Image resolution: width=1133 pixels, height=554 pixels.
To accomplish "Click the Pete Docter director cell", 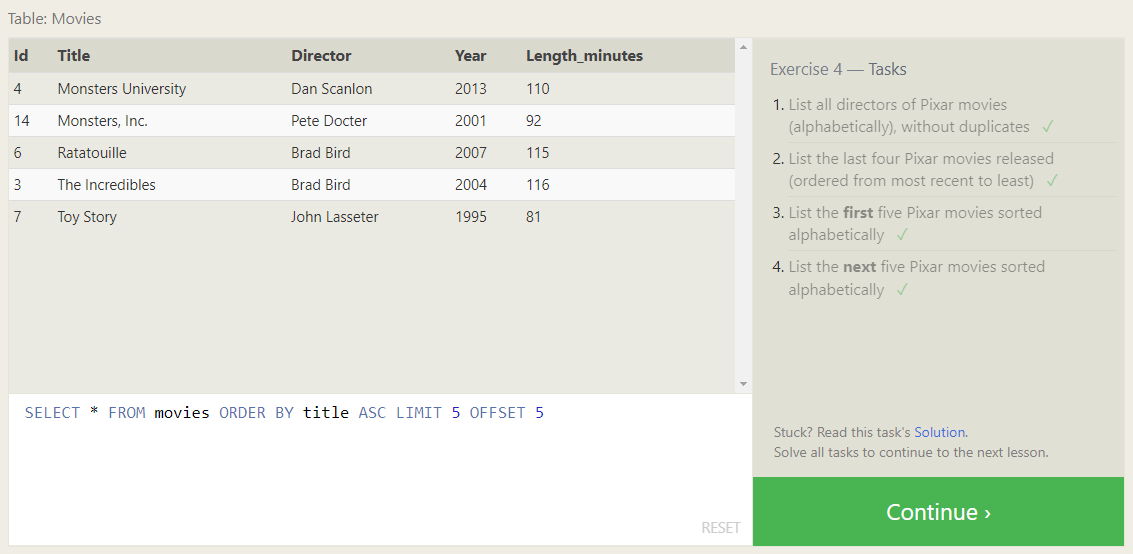I will tap(329, 121).
